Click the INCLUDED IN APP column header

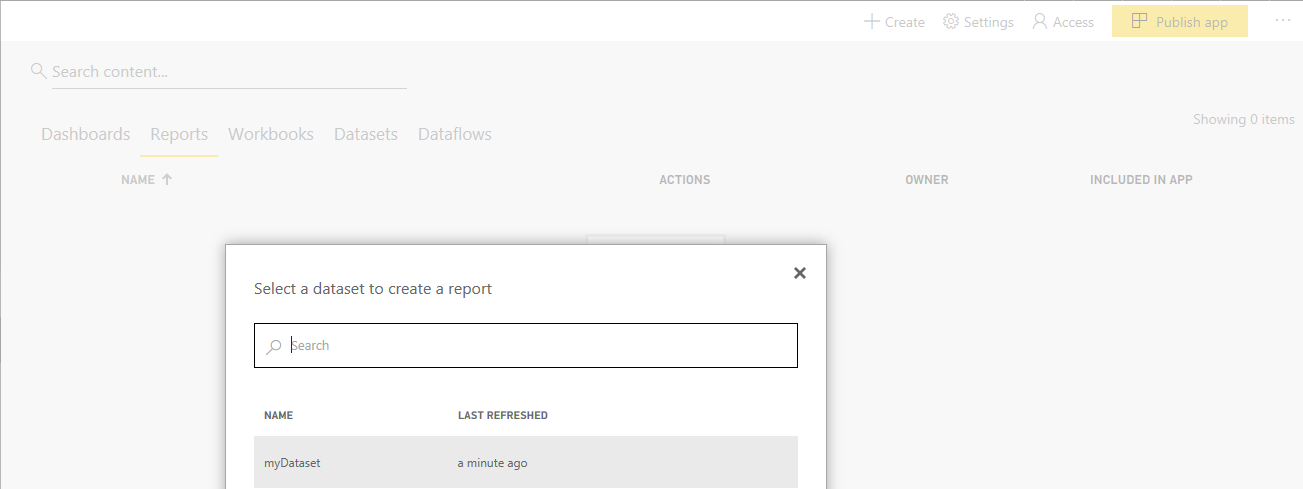coord(1141,180)
